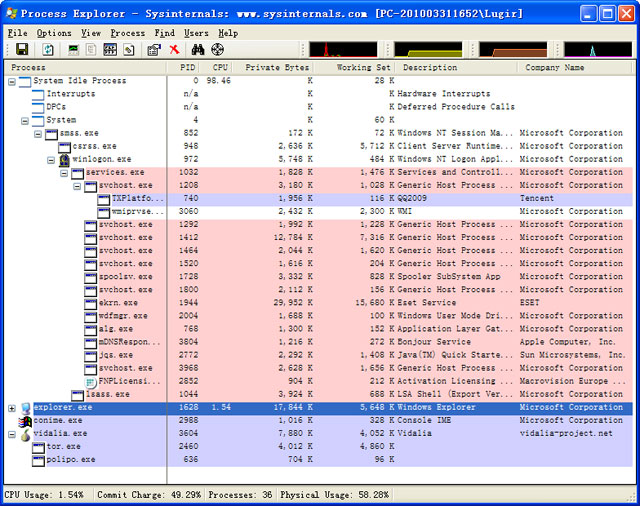Viewport: 640px width, 506px height.
Task: Open the File menu
Action: (x=18, y=33)
